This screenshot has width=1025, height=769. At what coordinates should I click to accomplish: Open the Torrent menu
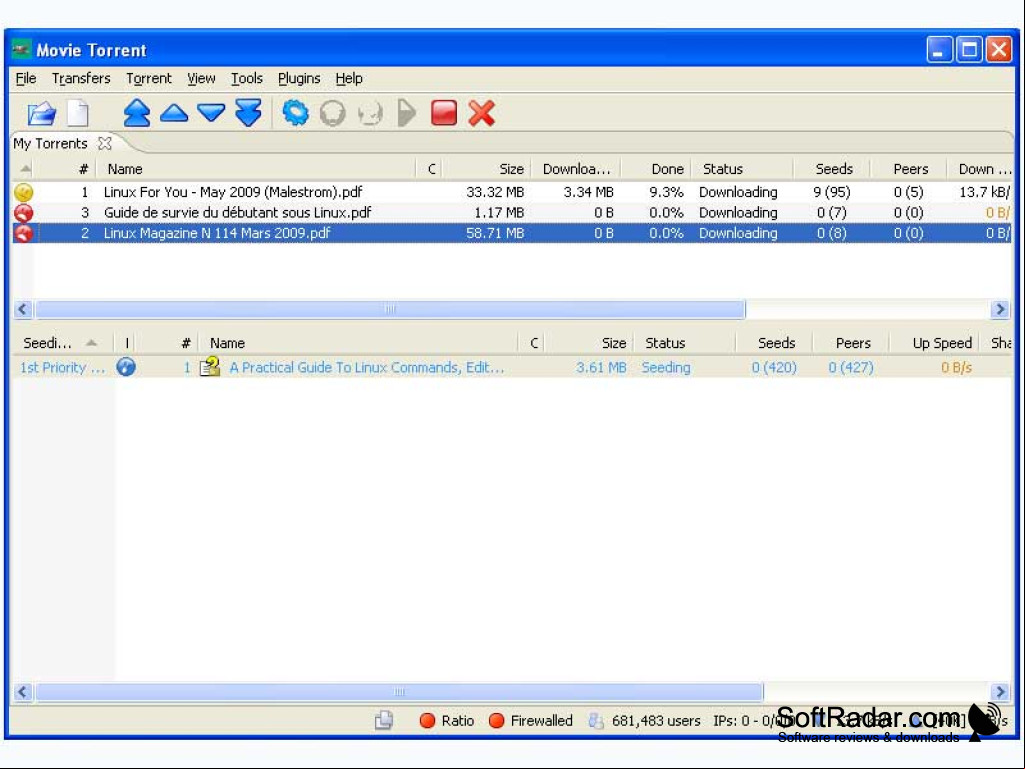point(149,78)
